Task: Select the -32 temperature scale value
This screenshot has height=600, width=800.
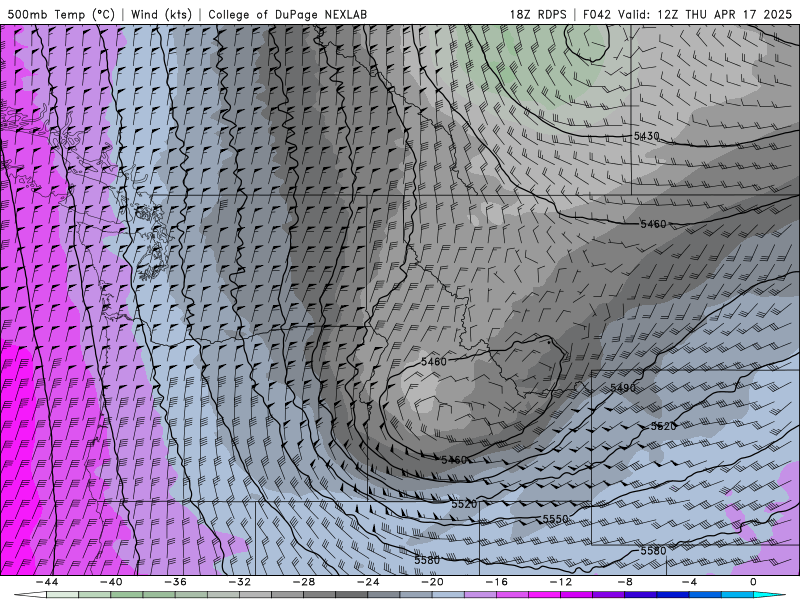Action: click(x=240, y=582)
